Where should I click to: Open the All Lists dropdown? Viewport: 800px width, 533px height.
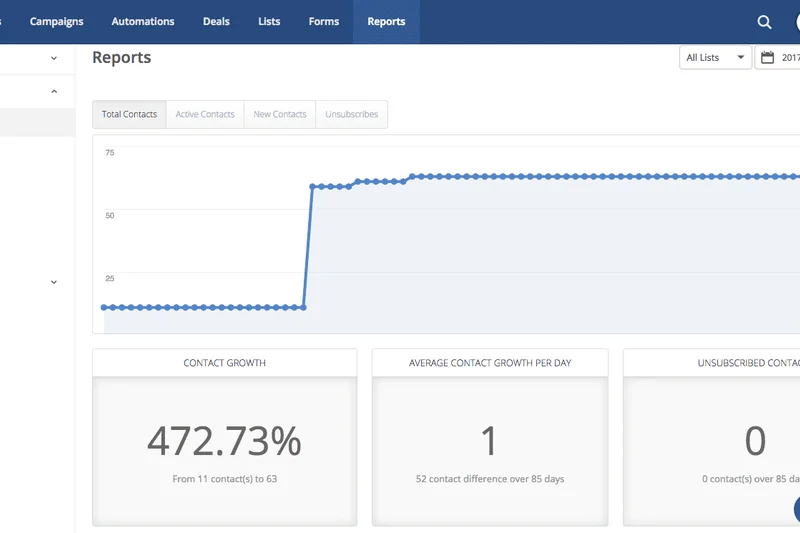[x=715, y=58]
